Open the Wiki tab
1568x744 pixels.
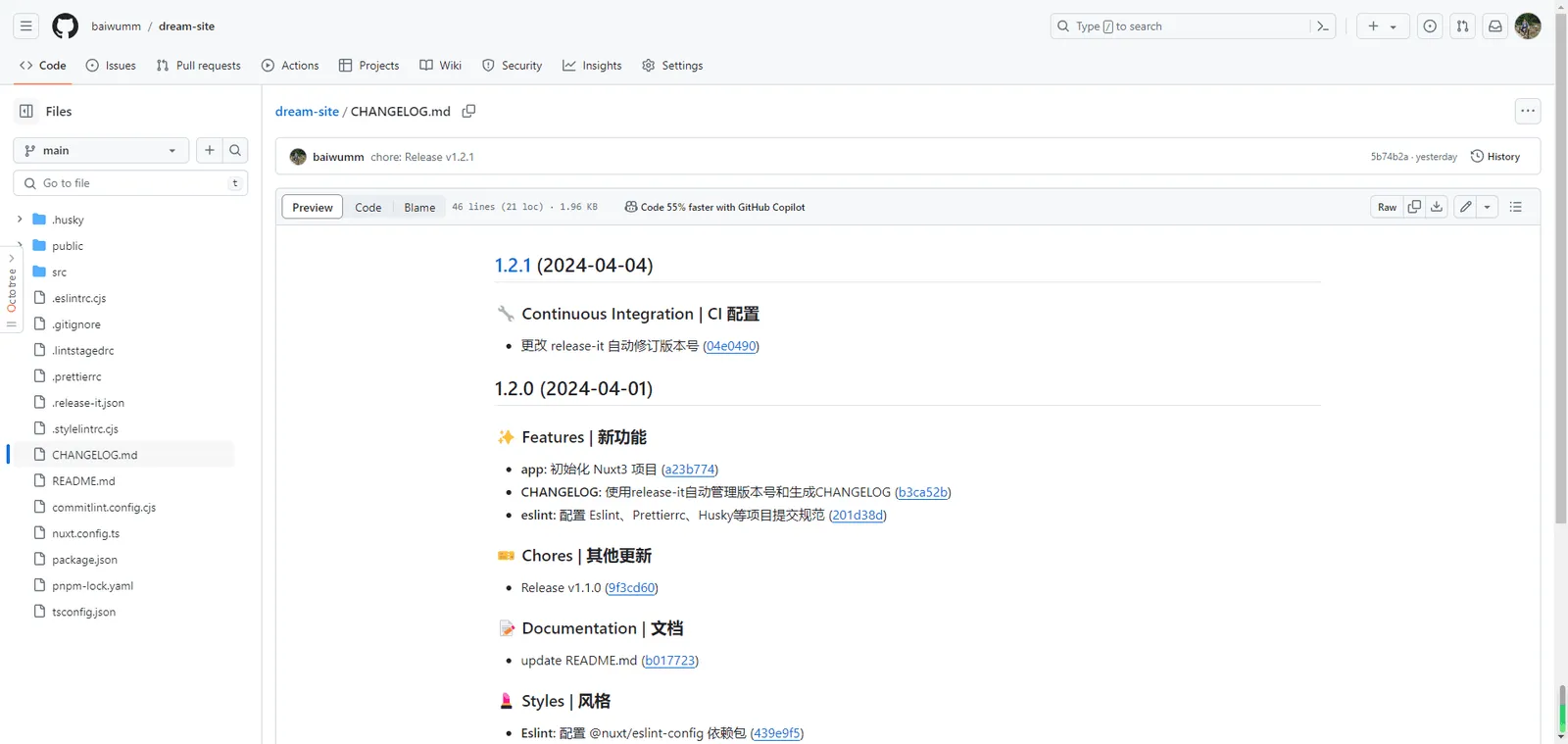[x=441, y=66]
